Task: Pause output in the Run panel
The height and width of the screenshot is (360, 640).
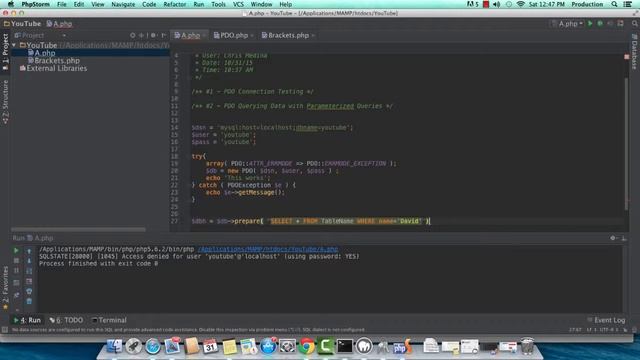Action: [x=16, y=271]
